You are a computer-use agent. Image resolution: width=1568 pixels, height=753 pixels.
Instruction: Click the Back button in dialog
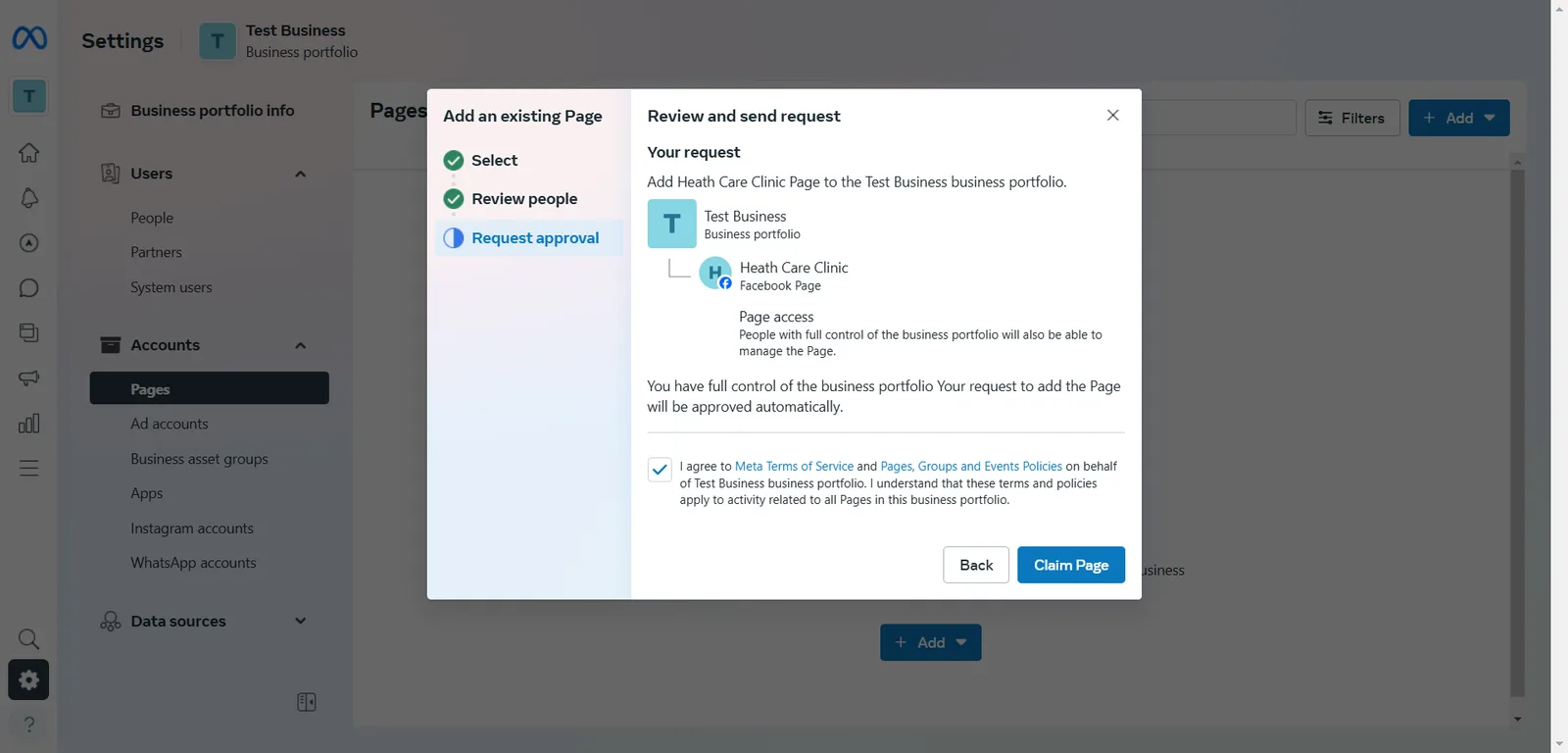click(x=976, y=565)
